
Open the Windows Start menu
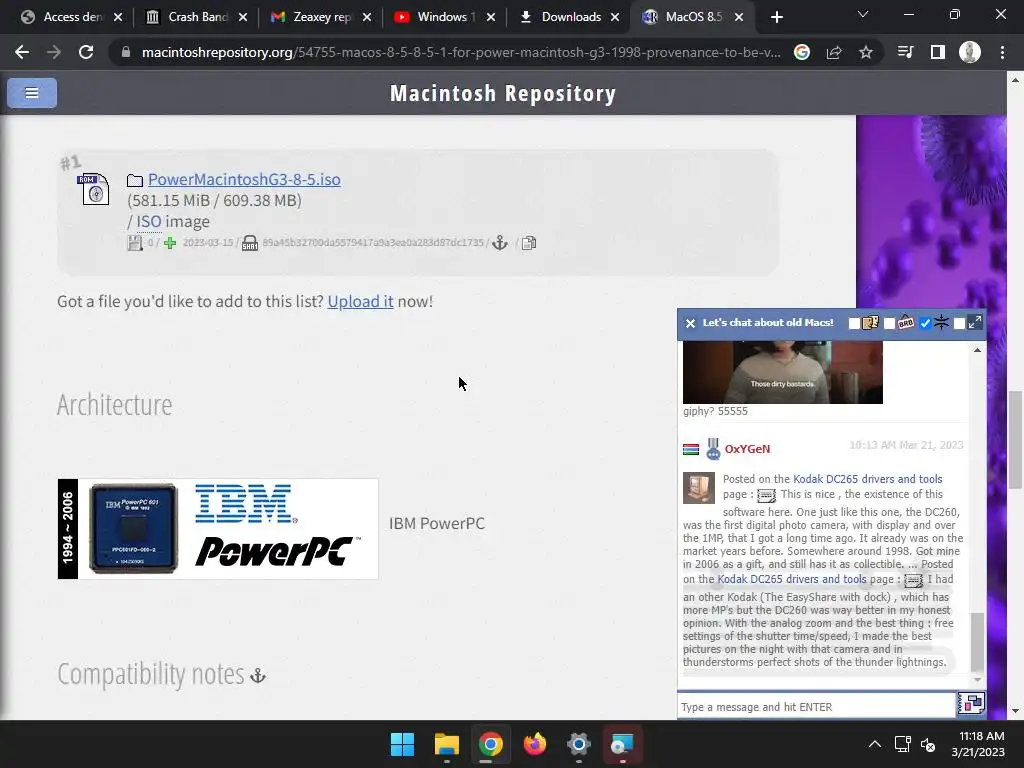[x=402, y=744]
